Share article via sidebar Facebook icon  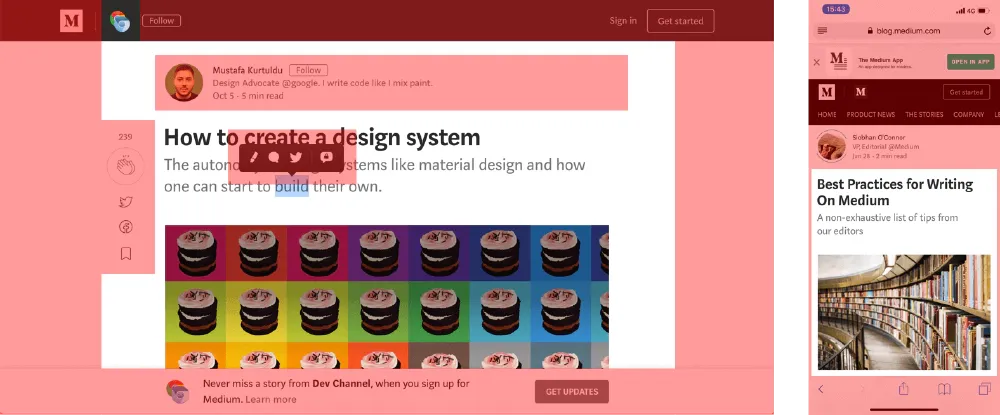click(x=125, y=228)
